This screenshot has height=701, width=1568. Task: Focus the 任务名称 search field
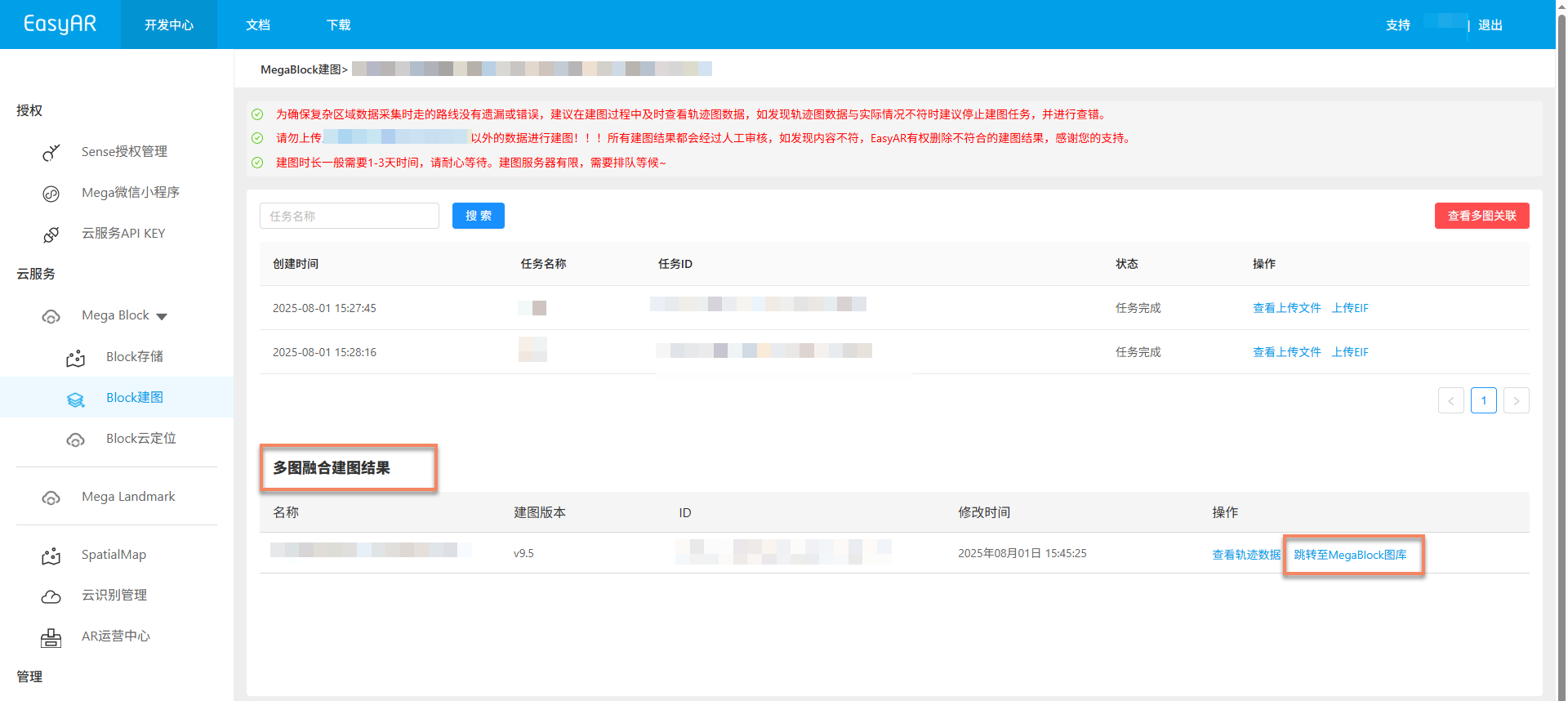(350, 216)
